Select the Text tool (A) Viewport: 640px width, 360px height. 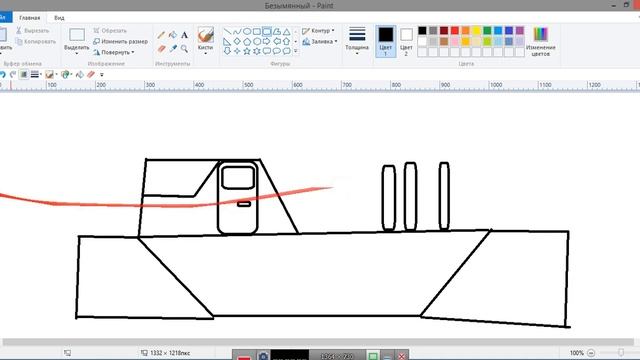click(x=184, y=35)
